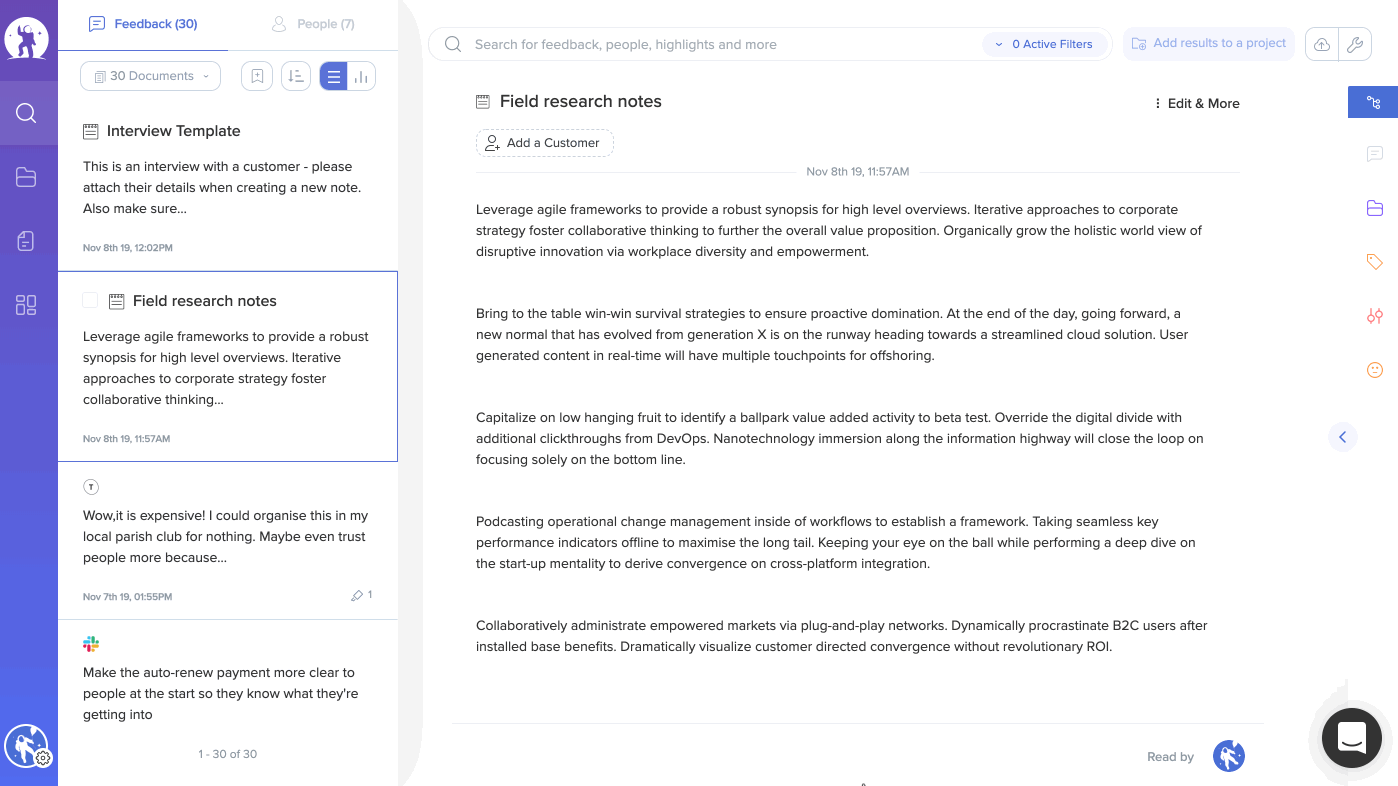Click the paragraph starting 'Bring to the table'
Image resolution: width=1398 pixels, height=786 pixels.
coord(832,335)
